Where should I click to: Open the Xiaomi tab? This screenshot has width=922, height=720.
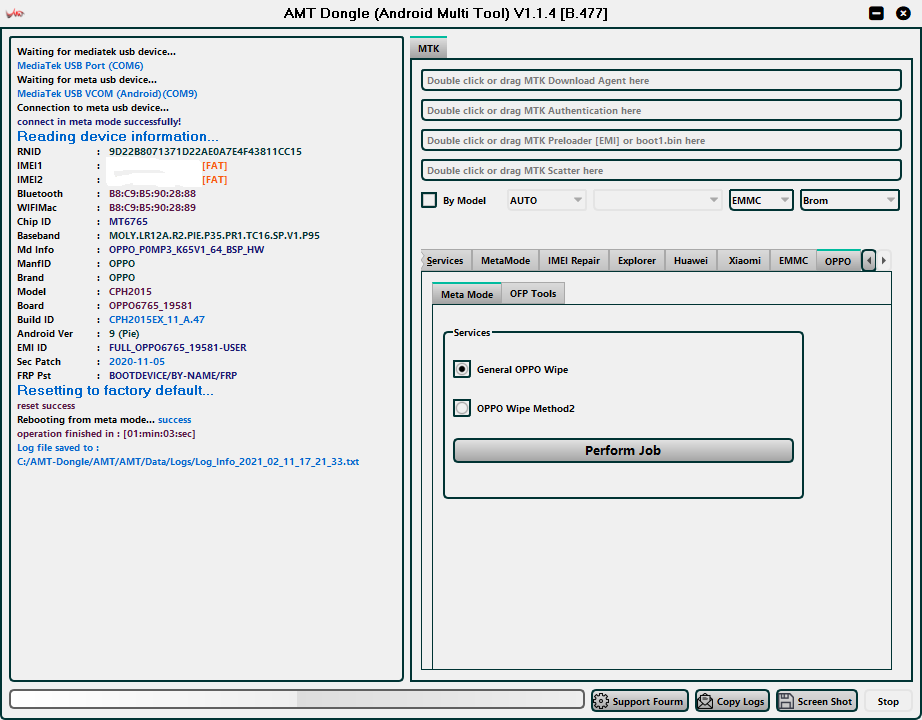point(744,261)
